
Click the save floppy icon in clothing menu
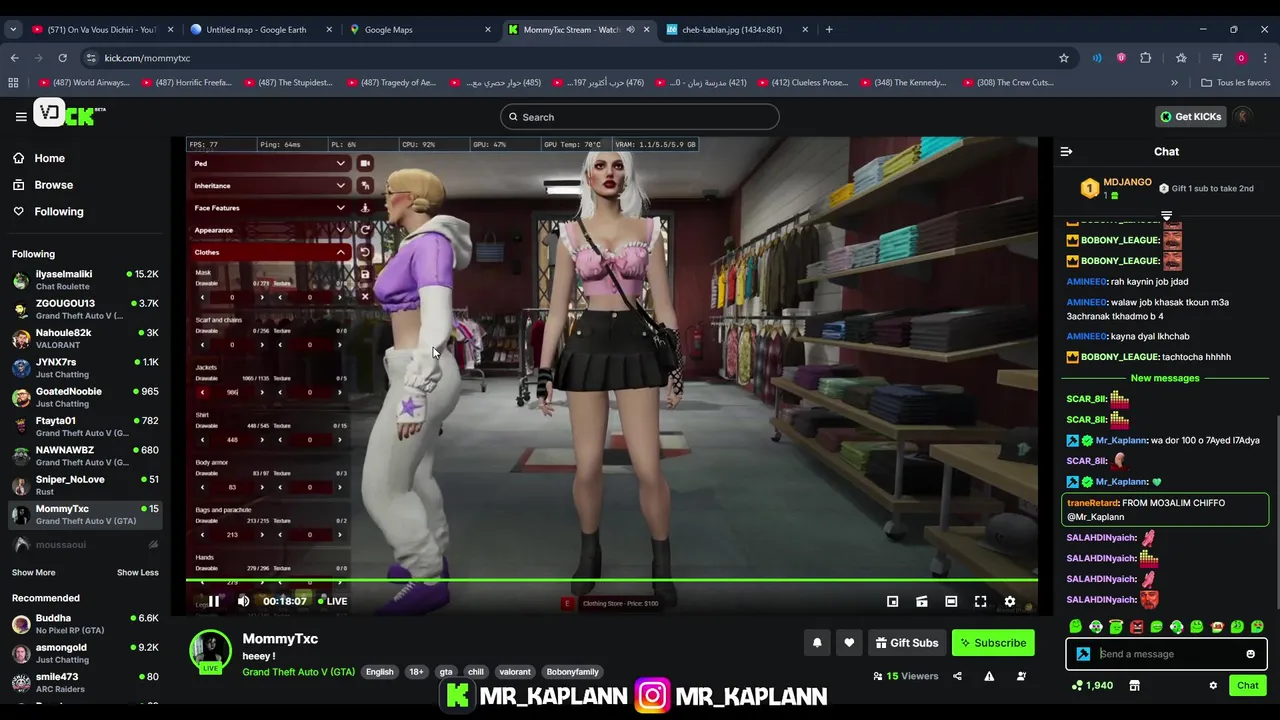[365, 274]
